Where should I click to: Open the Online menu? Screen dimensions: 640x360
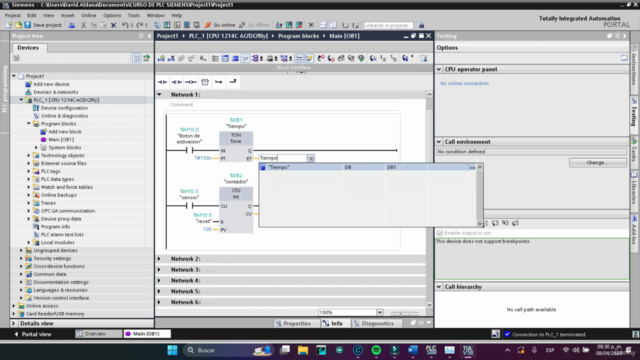[x=88, y=16]
